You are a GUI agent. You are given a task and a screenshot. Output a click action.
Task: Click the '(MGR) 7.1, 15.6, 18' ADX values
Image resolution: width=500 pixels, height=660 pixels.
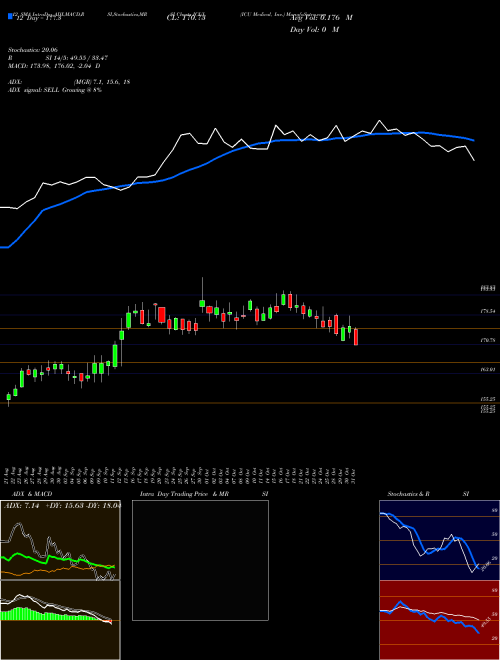[x=101, y=82]
